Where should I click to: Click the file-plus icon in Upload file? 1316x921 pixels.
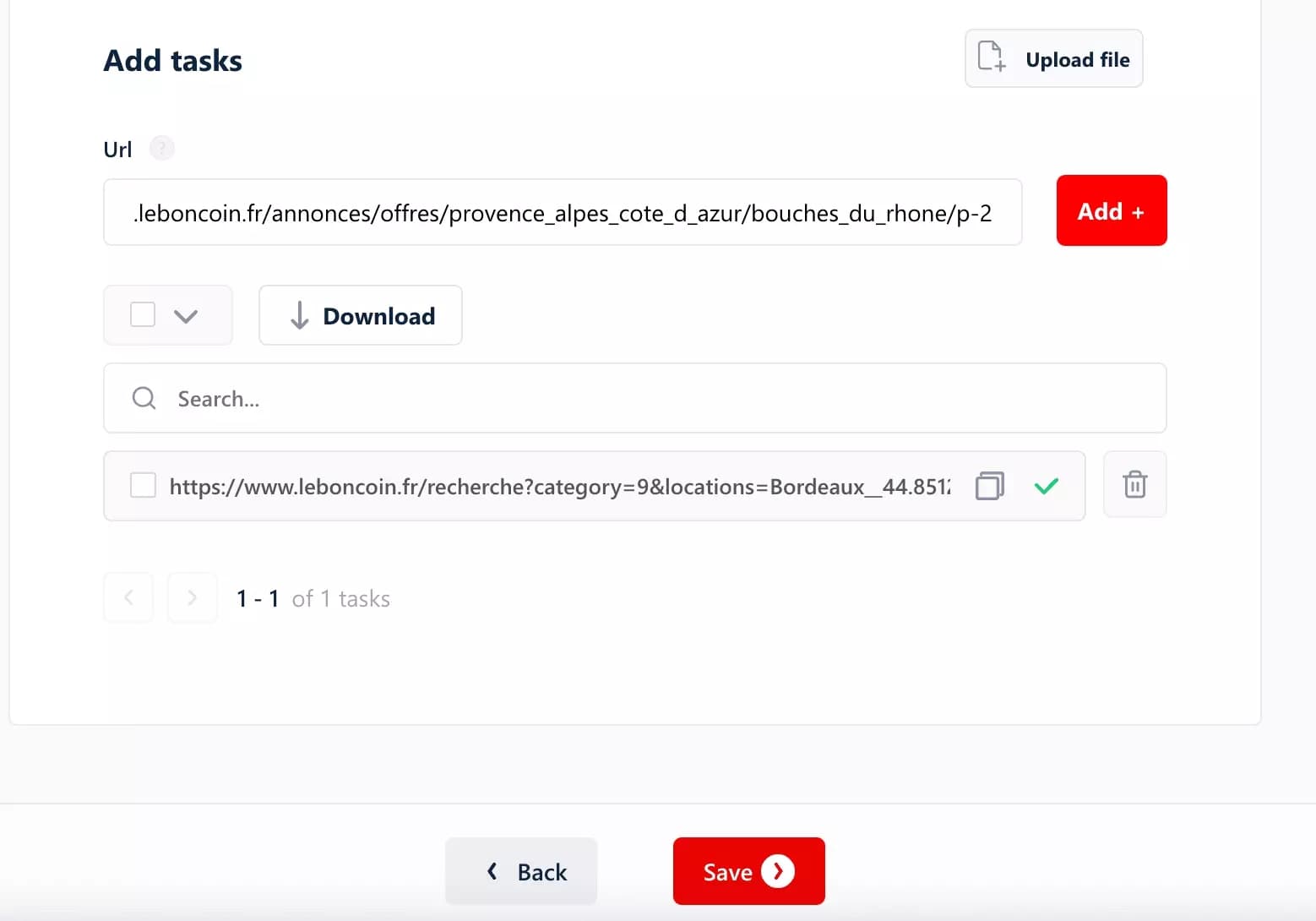point(991,57)
